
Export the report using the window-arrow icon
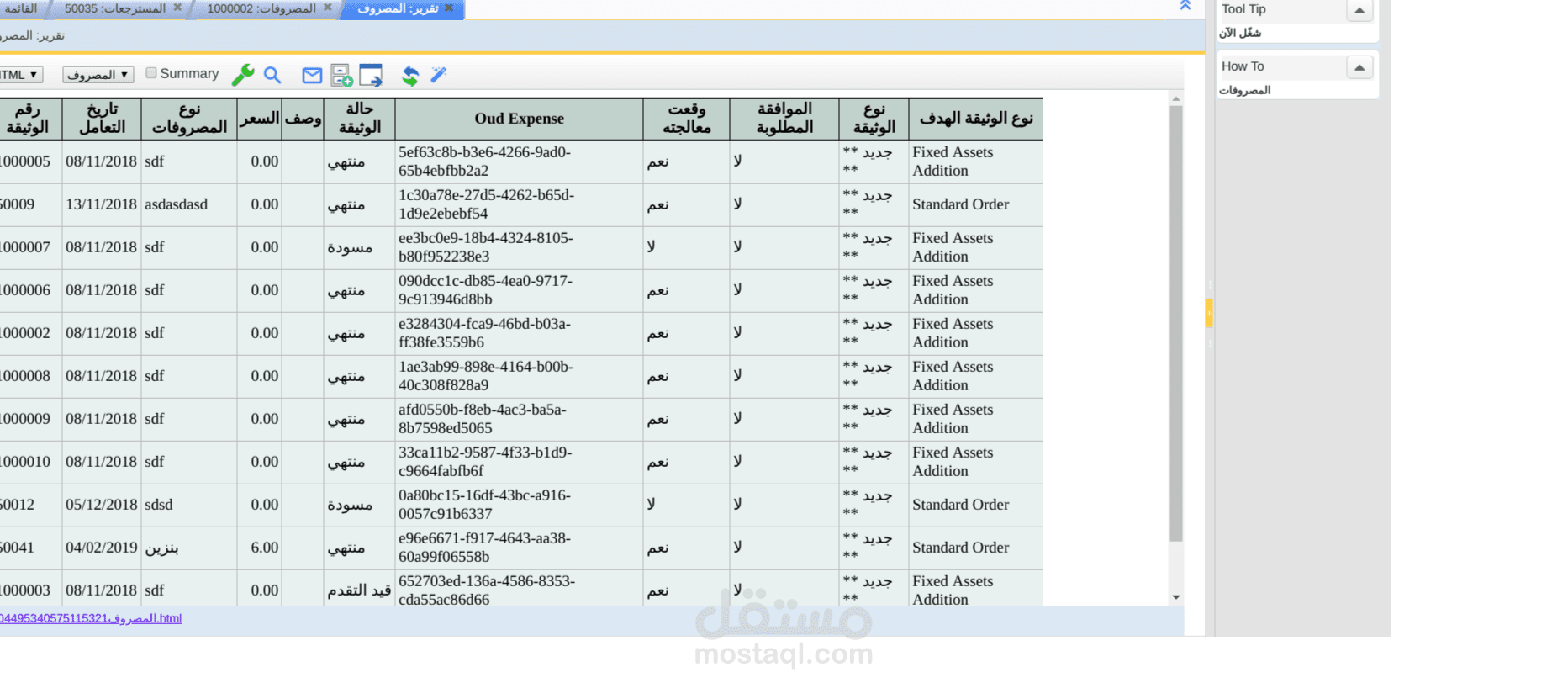tap(371, 76)
